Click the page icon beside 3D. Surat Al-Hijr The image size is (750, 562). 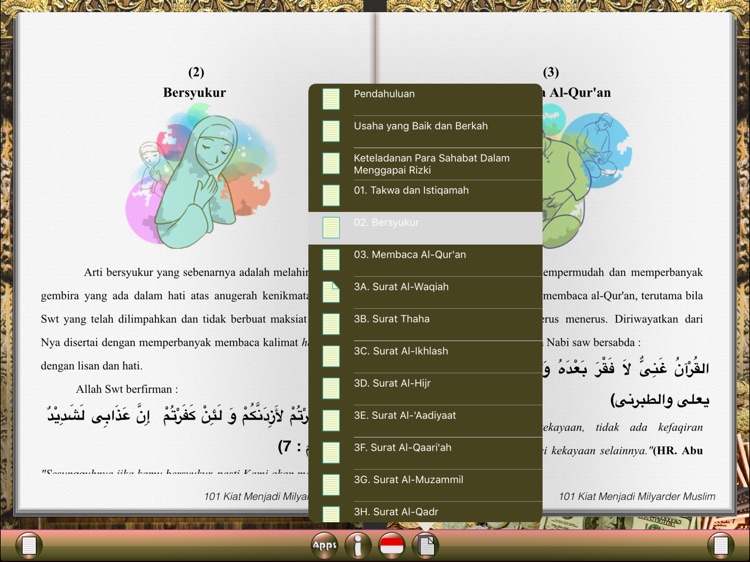click(x=331, y=388)
